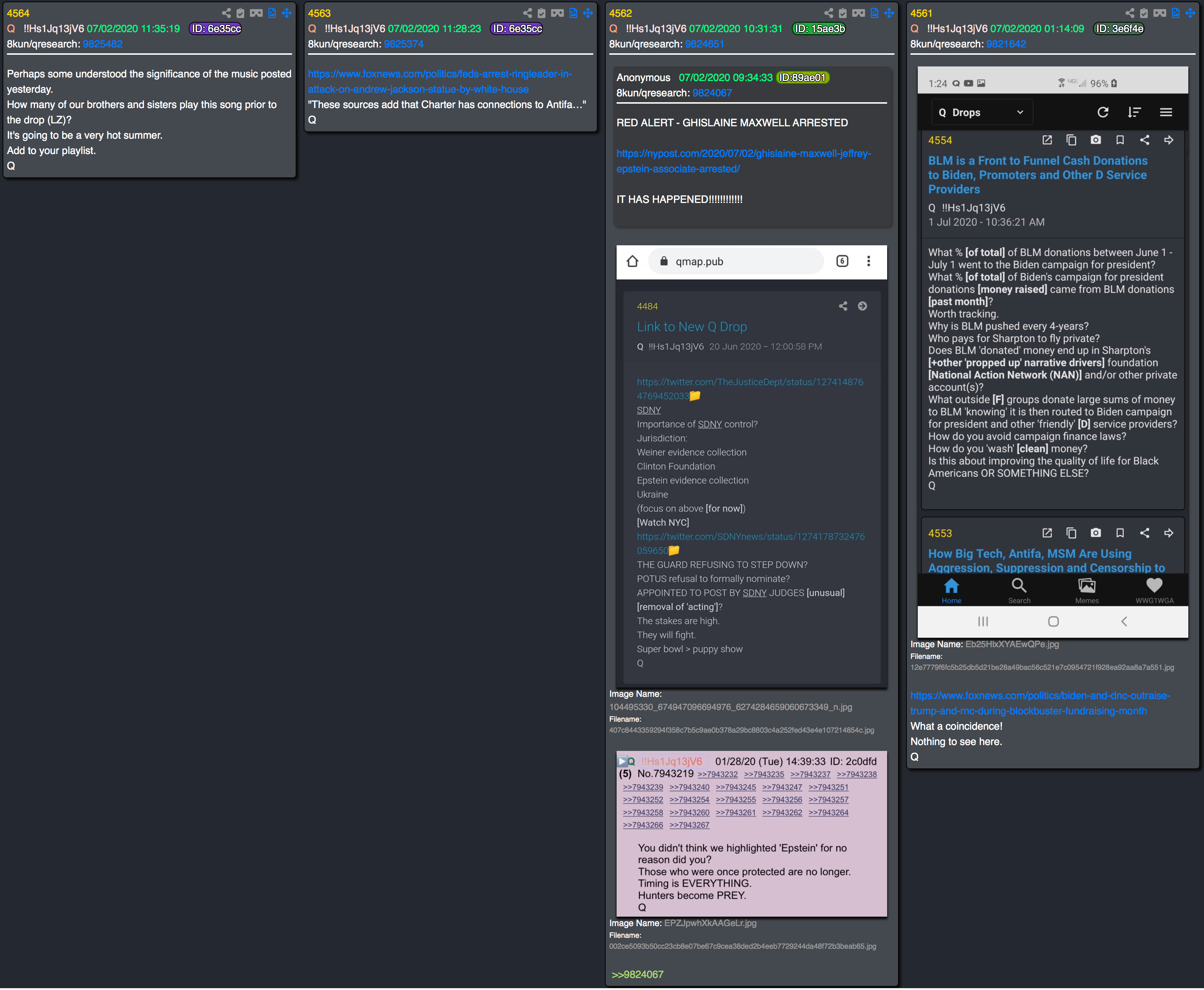Click the move-arrows icon on post 4564

(x=286, y=13)
